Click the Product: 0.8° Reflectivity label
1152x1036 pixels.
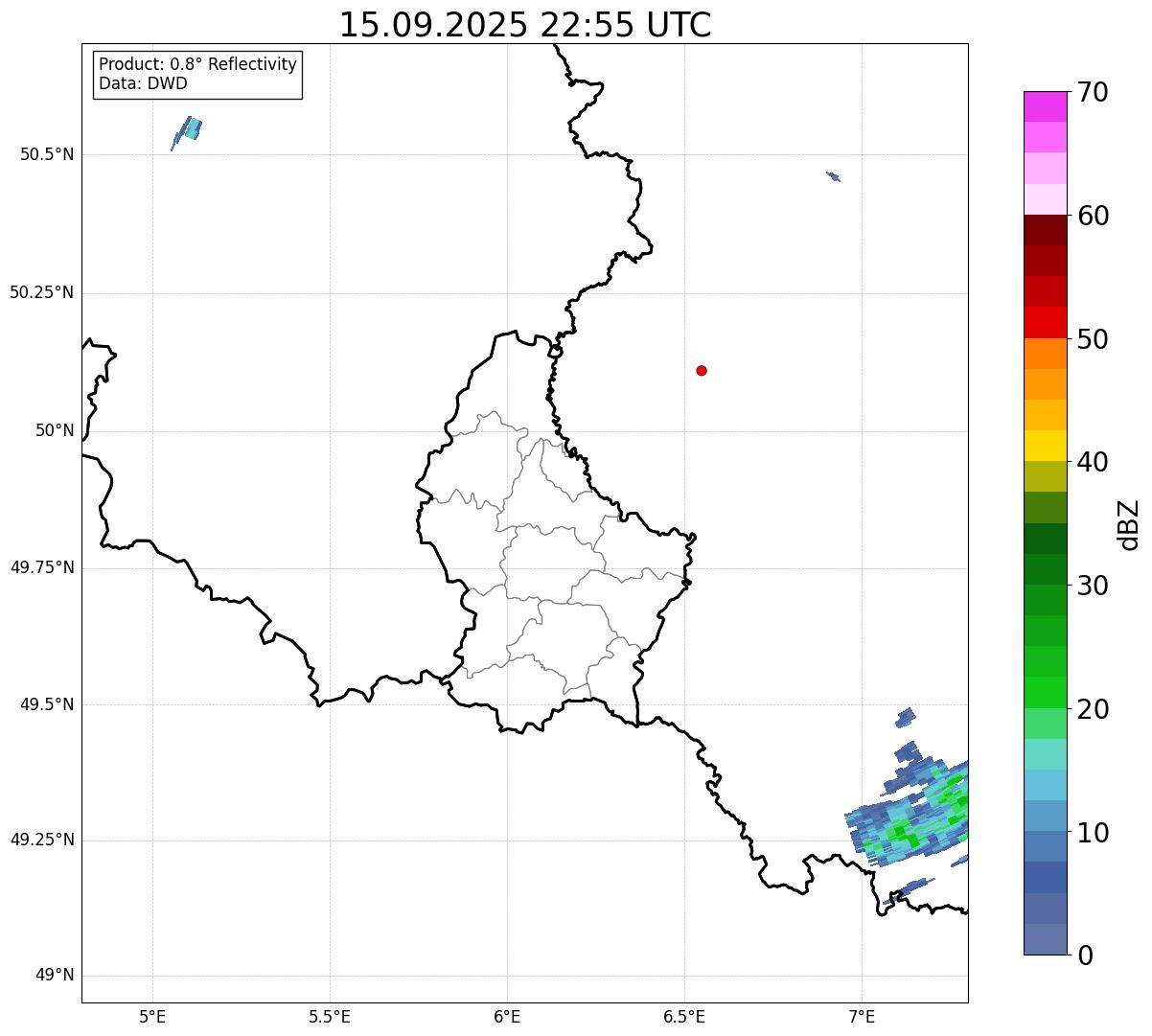coord(197,64)
